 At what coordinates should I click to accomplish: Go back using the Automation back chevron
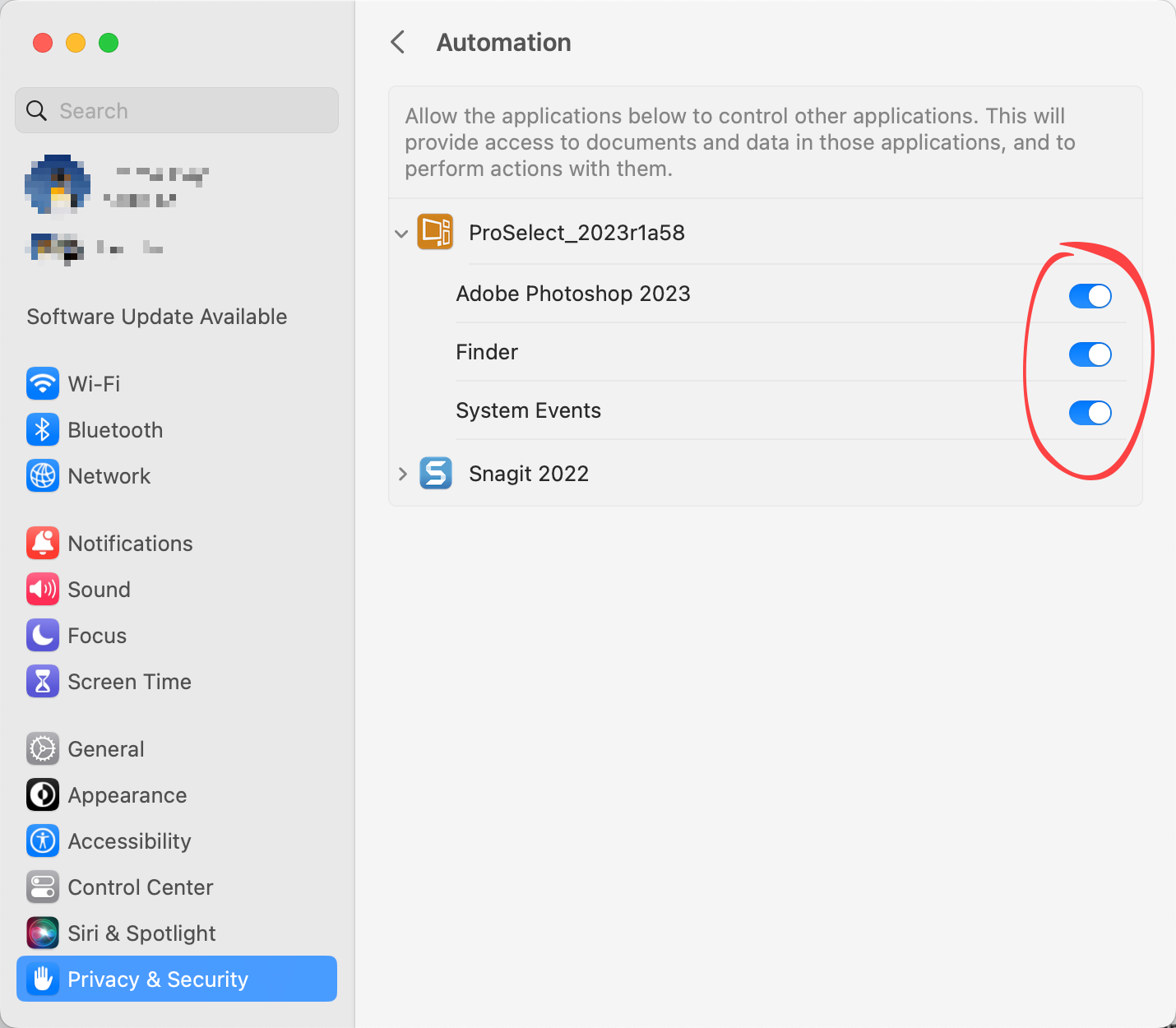click(398, 42)
